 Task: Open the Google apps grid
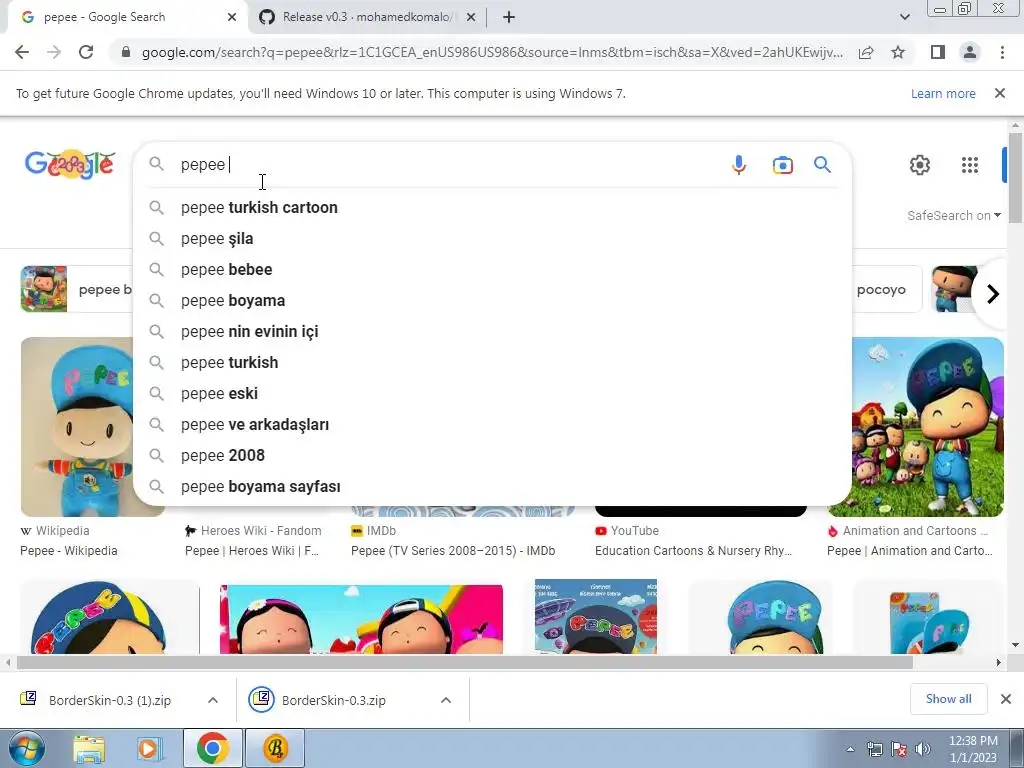pos(970,165)
